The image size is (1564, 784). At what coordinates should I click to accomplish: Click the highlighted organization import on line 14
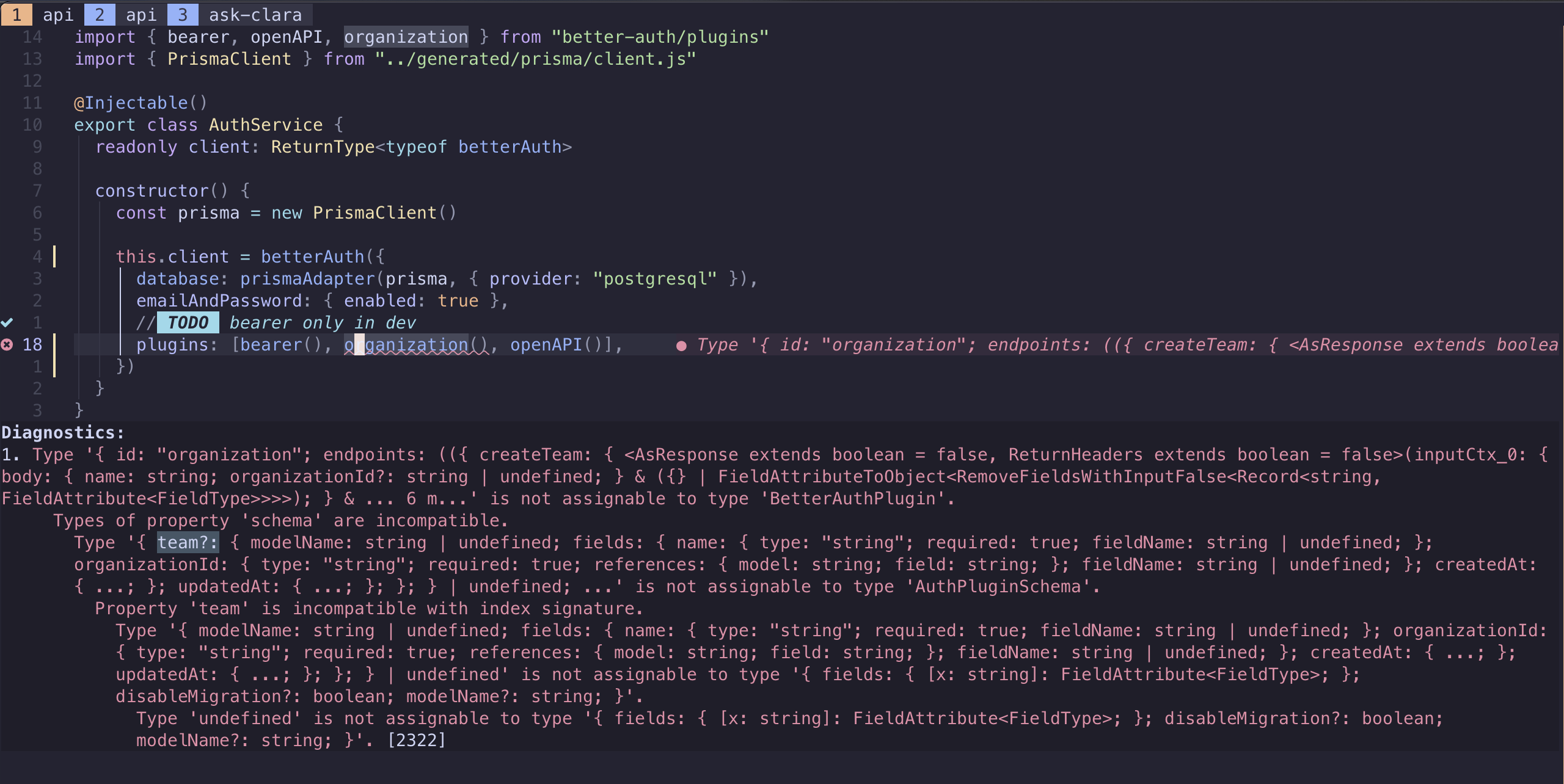pyautogui.click(x=406, y=37)
